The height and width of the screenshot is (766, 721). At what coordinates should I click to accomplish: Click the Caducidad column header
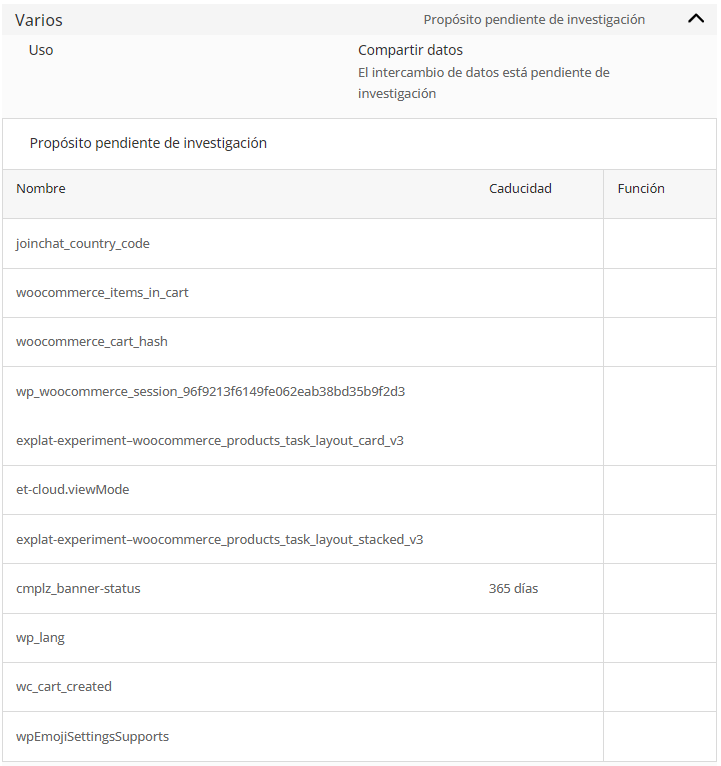(520, 189)
